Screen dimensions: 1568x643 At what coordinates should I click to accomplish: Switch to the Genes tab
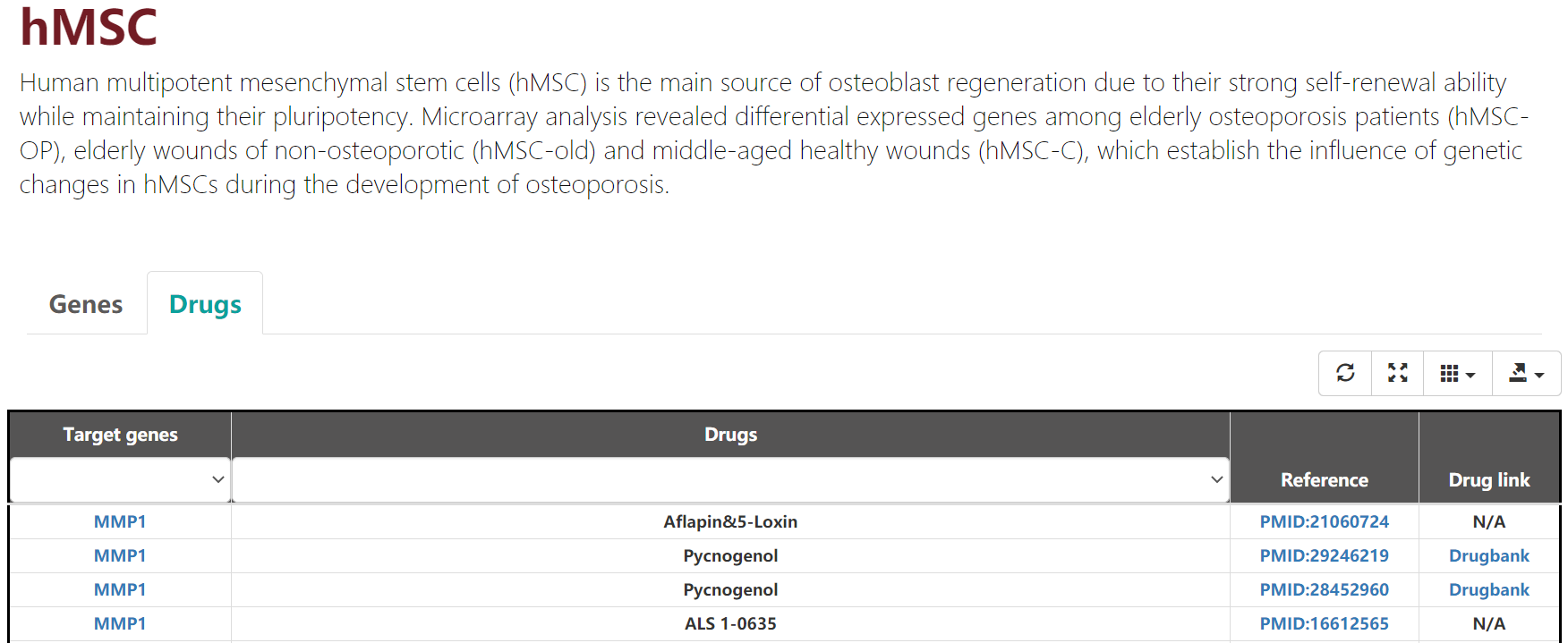pos(86,304)
